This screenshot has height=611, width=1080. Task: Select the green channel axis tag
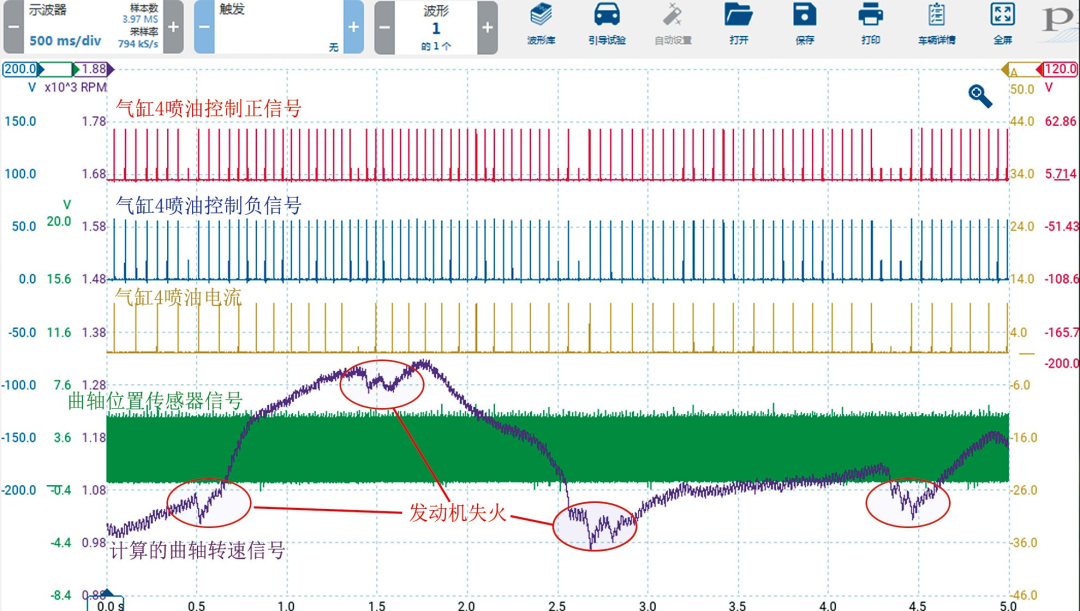point(58,69)
